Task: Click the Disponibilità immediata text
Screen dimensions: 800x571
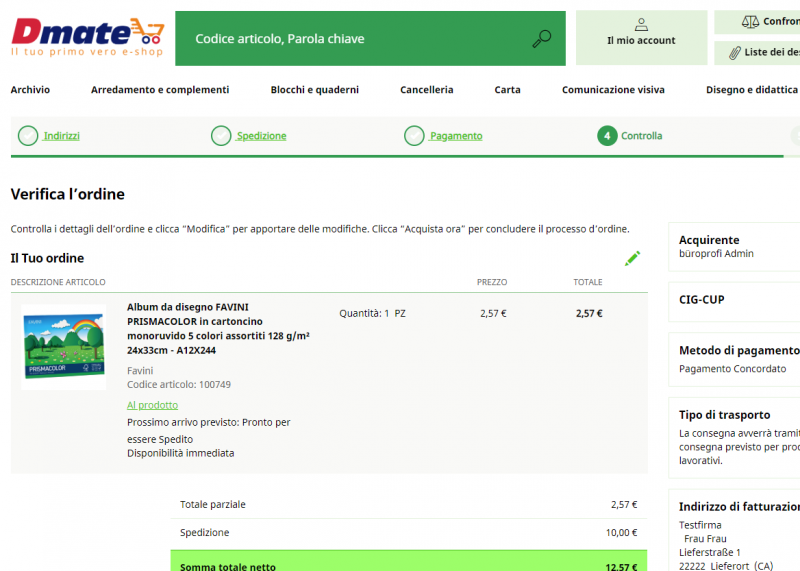Action: click(181, 453)
